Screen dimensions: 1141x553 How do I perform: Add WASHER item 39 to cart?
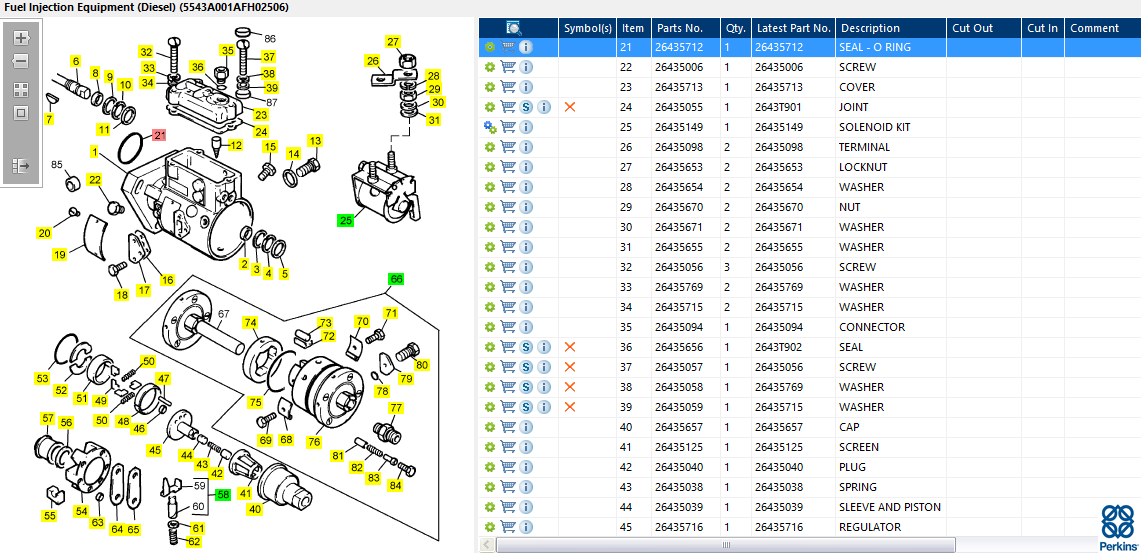(508, 407)
